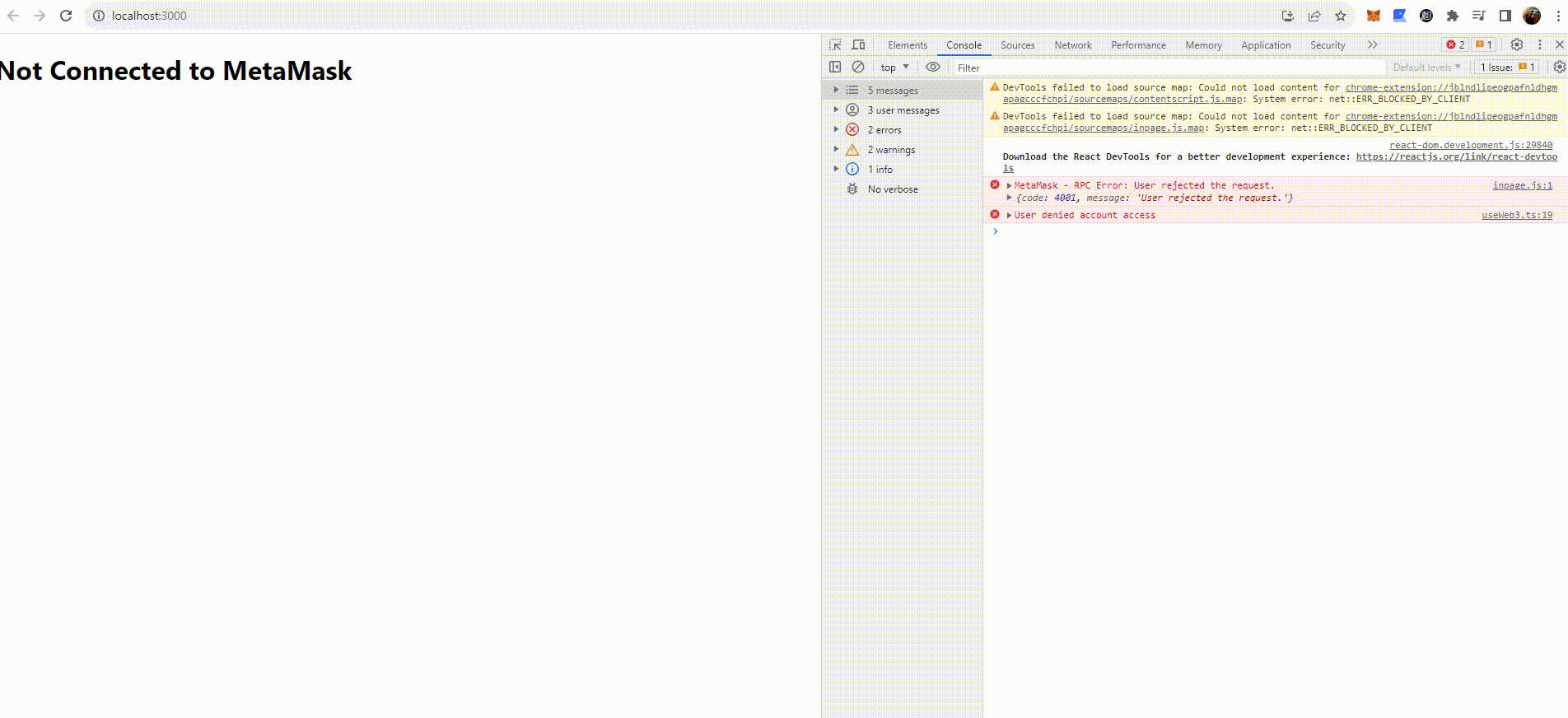View site information icon in address bar

click(x=98, y=16)
